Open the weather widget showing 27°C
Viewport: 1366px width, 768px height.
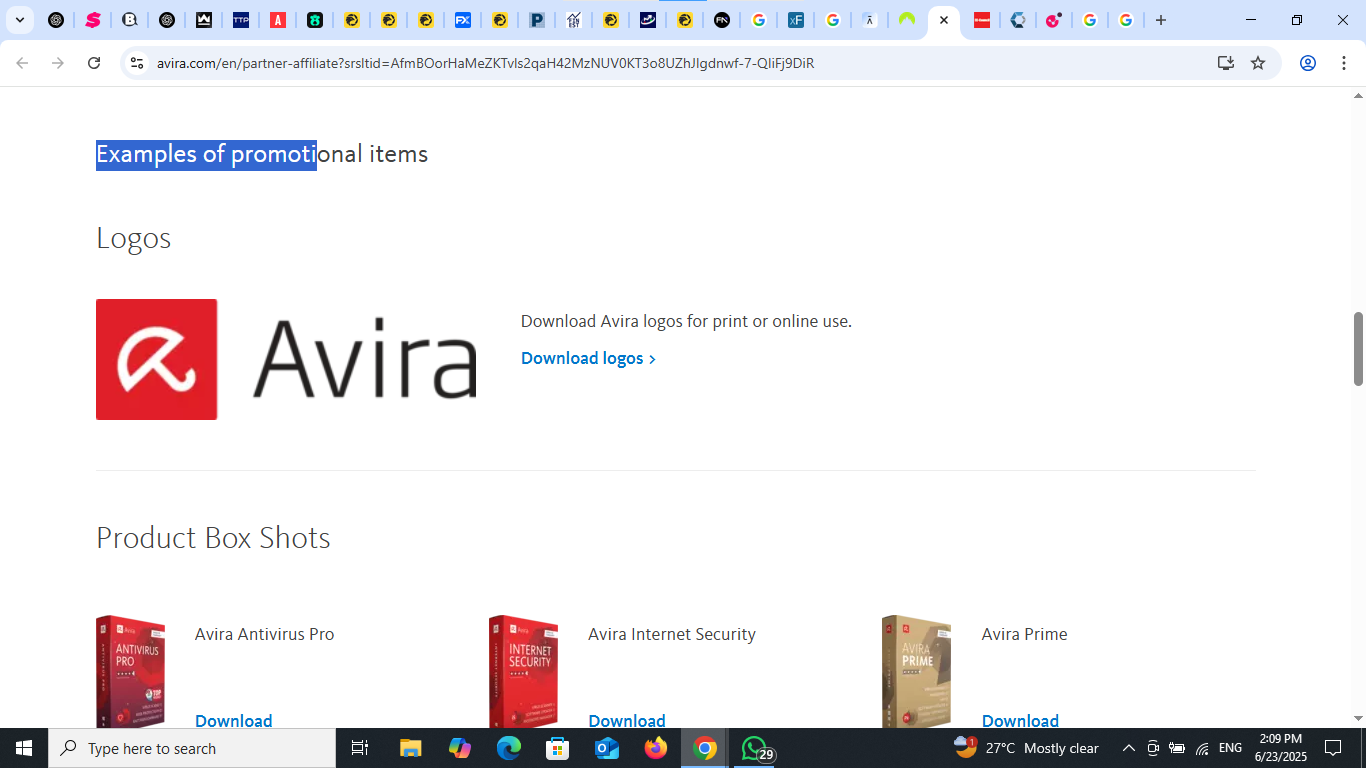coord(1026,748)
